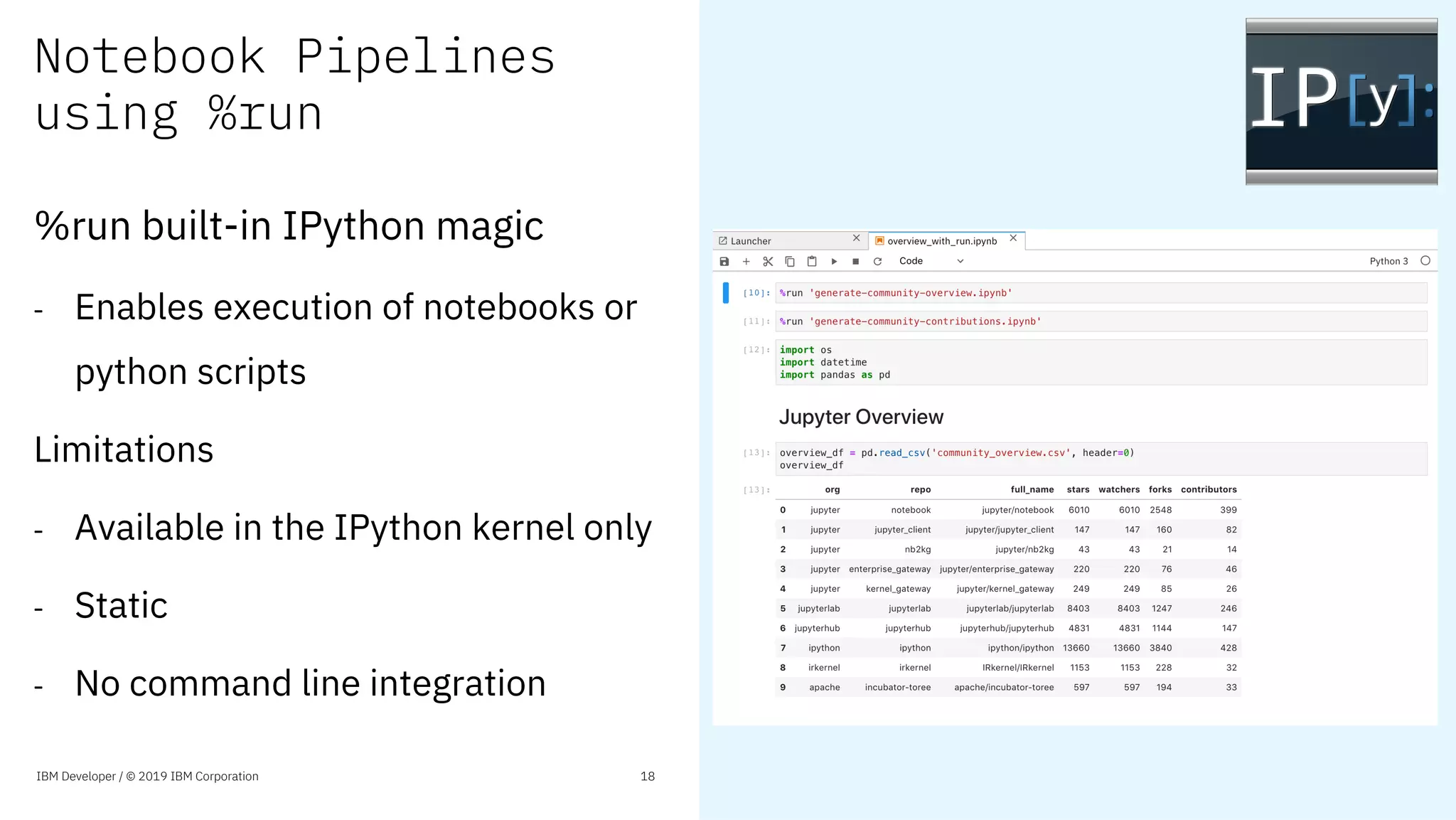
Task: Cut the selected cell with the scissors icon
Action: pyautogui.click(x=768, y=262)
